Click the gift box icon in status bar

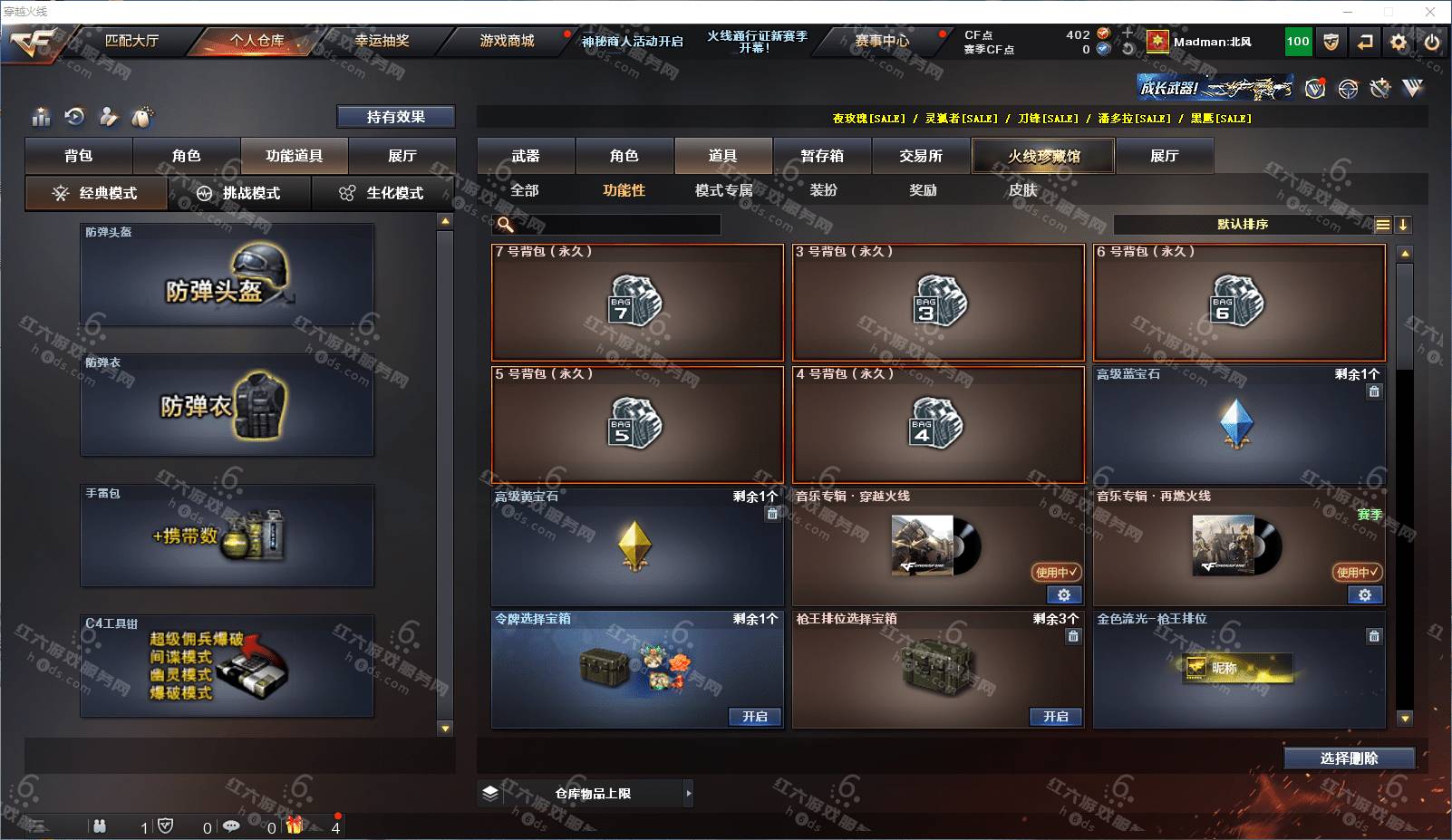(x=295, y=826)
